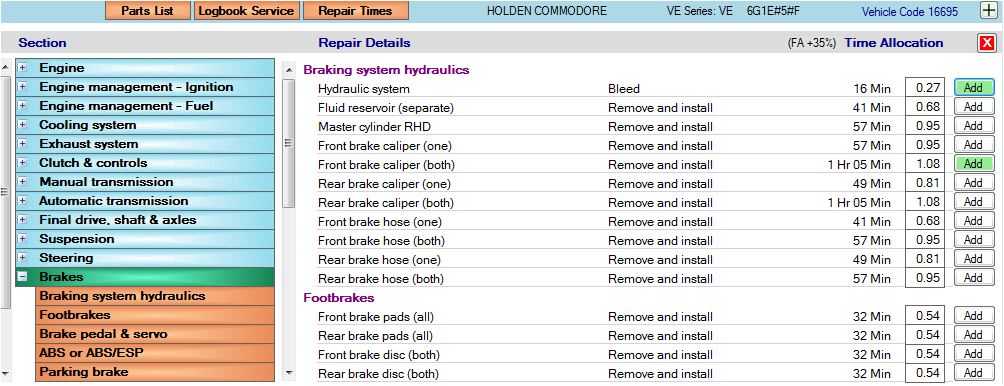The image size is (1004, 386).
Task: Expand the Cooling system section
Action: click(22, 125)
